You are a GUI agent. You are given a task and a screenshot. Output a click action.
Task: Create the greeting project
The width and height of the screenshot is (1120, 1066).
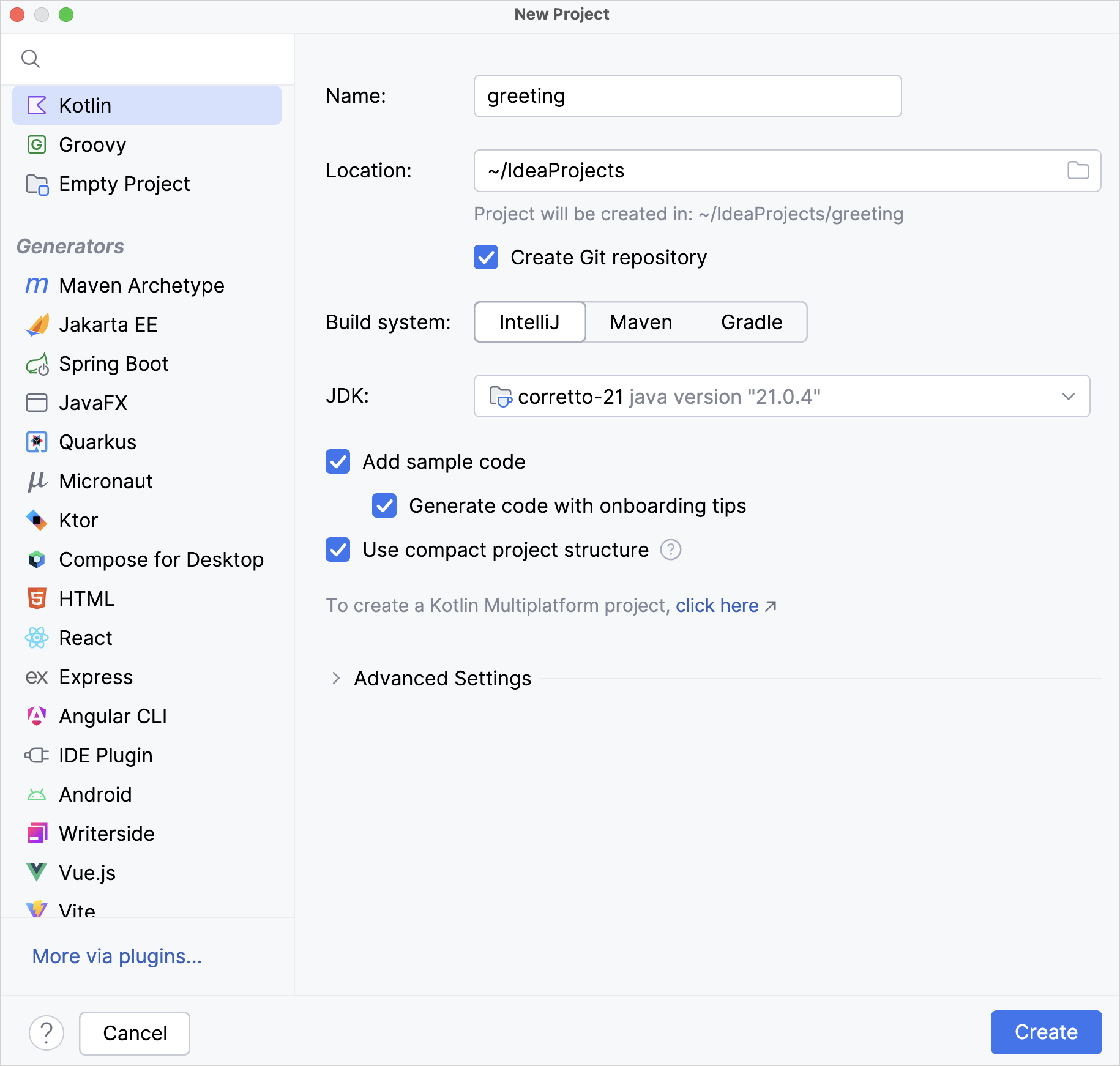1045,1032
